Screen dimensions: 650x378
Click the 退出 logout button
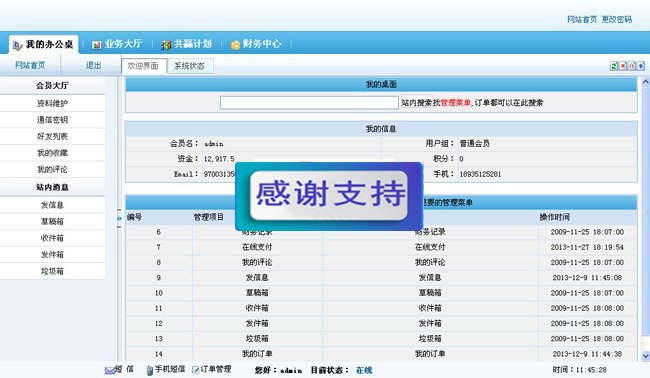click(94, 65)
